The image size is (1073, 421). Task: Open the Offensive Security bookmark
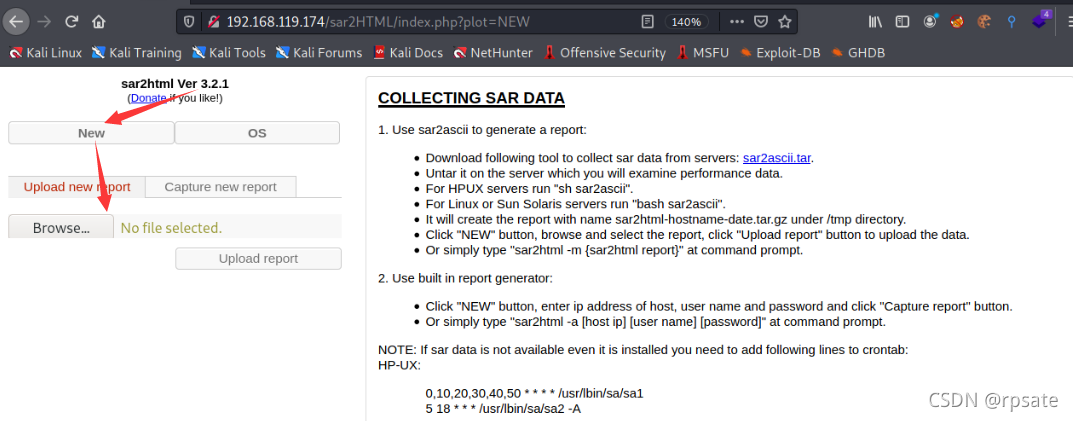tap(604, 52)
